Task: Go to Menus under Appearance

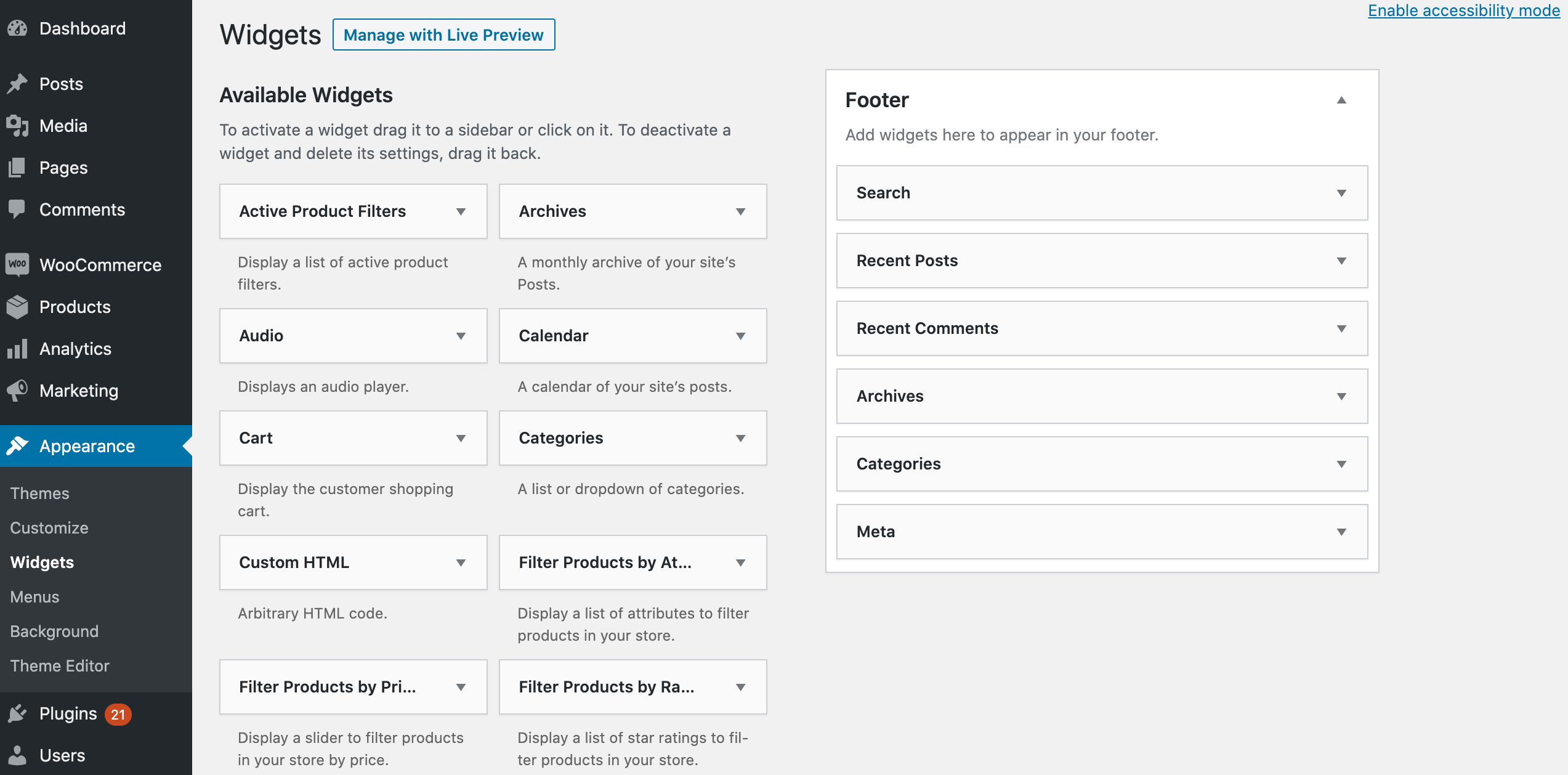Action: tap(34, 597)
